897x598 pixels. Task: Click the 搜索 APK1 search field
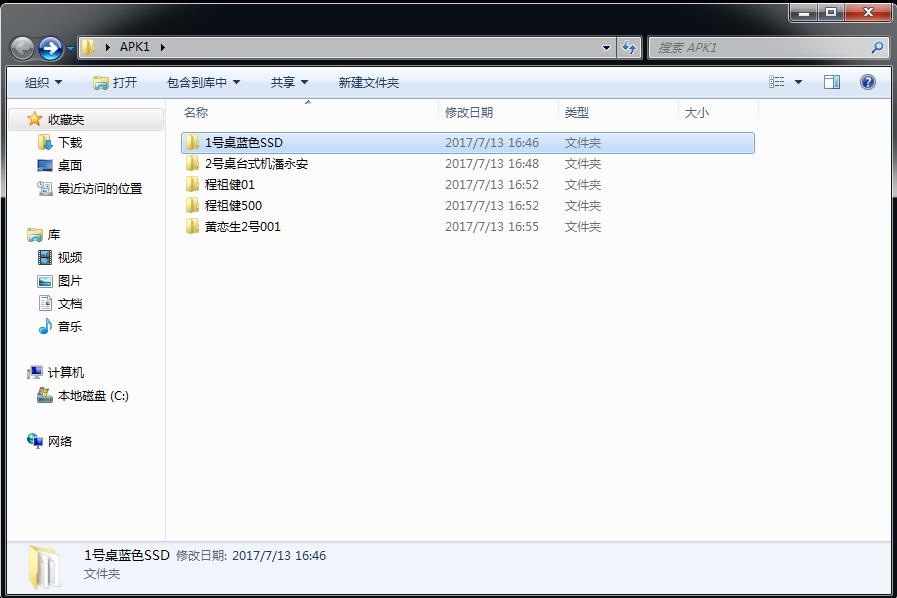click(760, 47)
